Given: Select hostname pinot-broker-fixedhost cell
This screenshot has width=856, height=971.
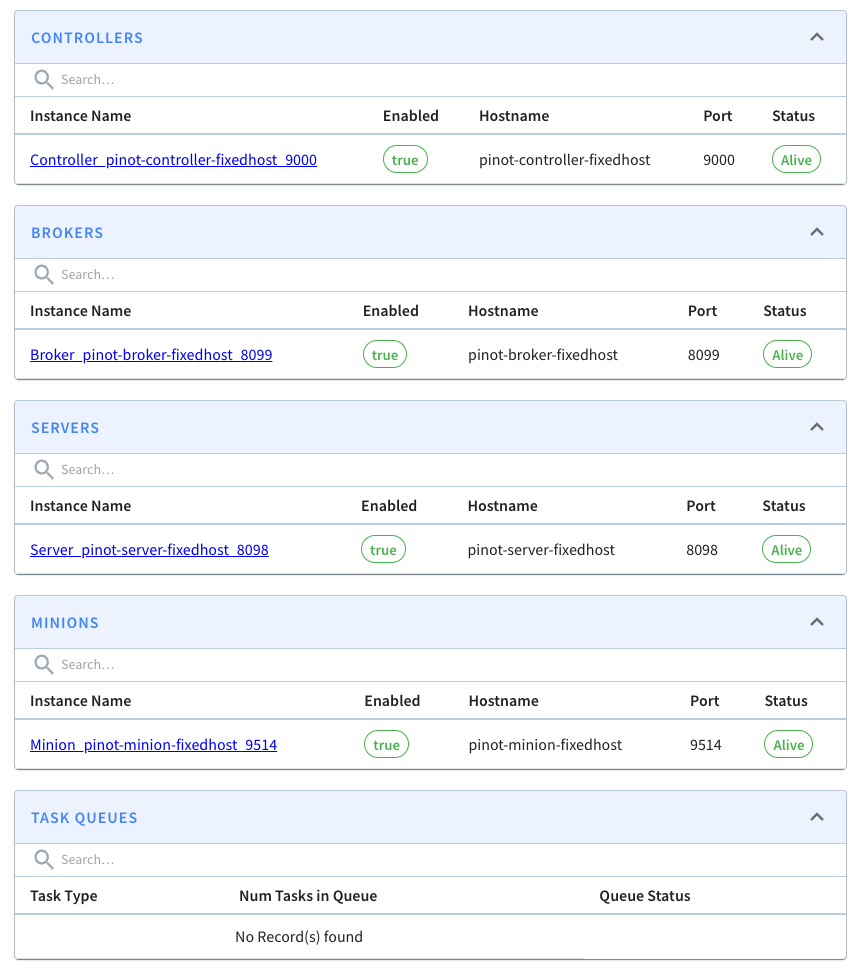Looking at the screenshot, I should click(543, 355).
